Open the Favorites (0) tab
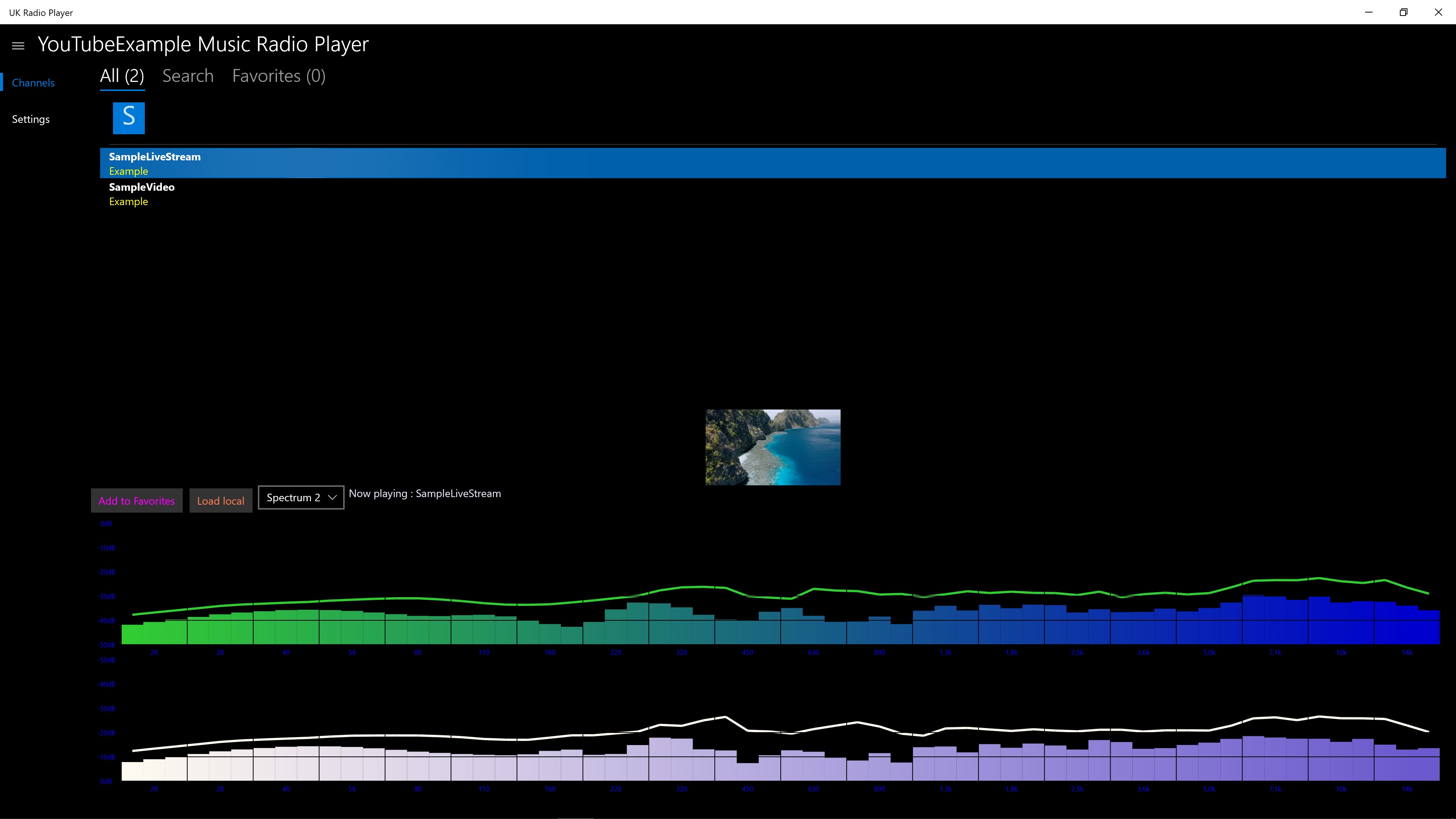 tap(279, 76)
